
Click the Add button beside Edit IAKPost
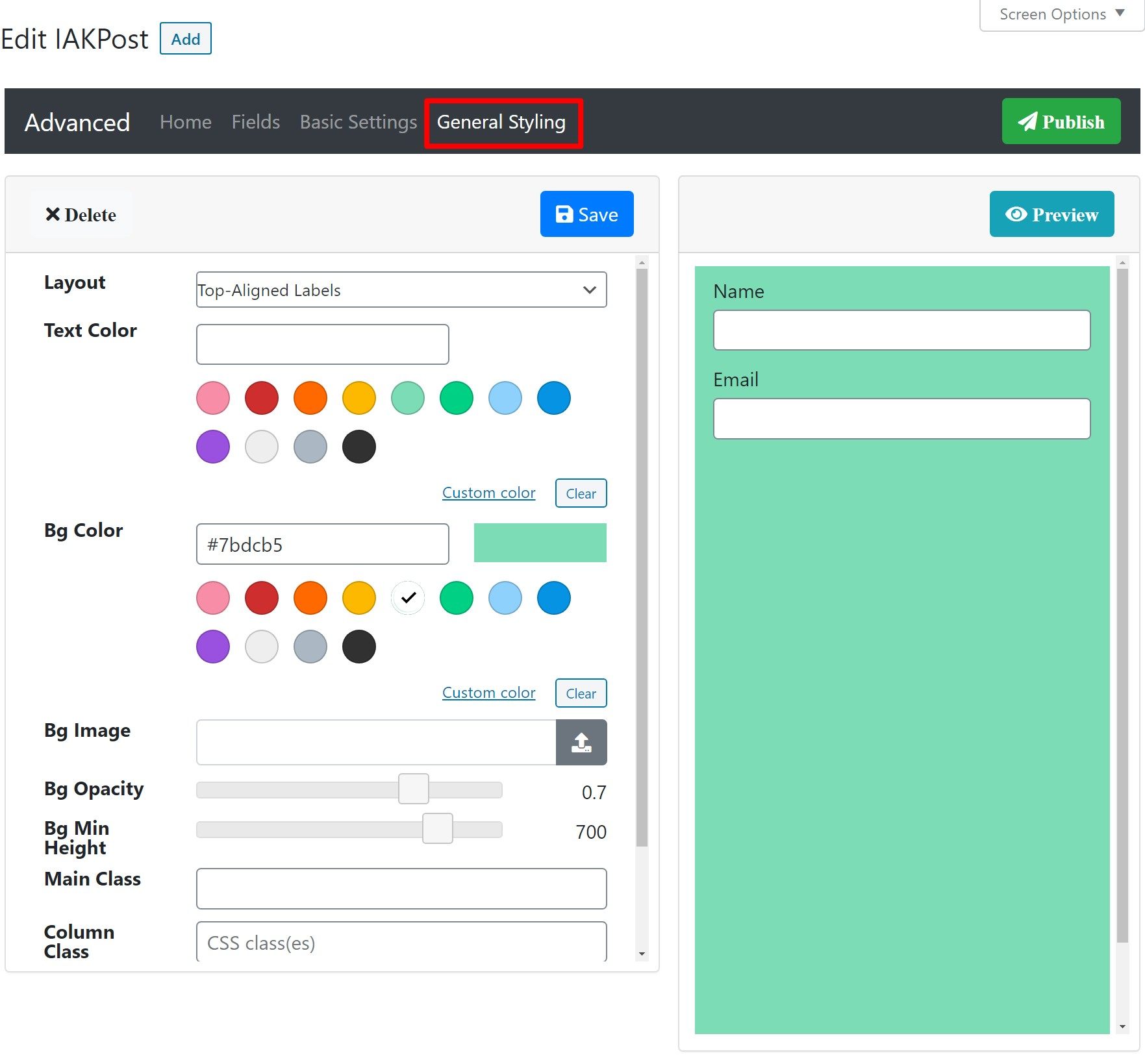coord(186,39)
